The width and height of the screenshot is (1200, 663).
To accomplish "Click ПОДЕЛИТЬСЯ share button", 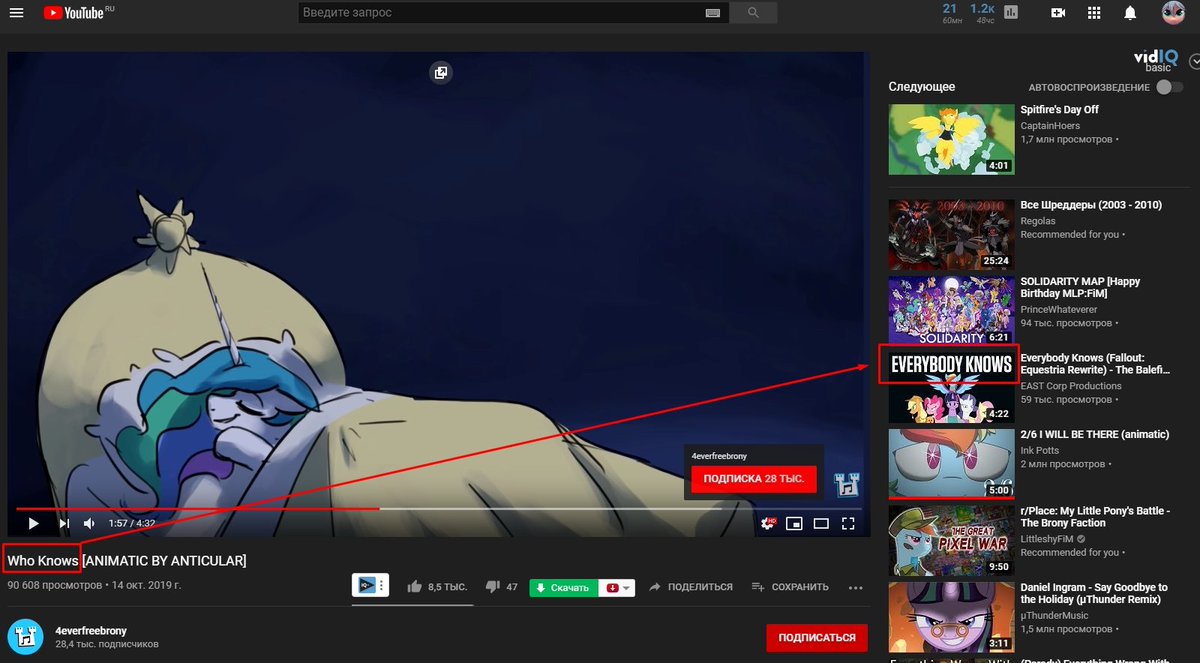I will point(690,587).
